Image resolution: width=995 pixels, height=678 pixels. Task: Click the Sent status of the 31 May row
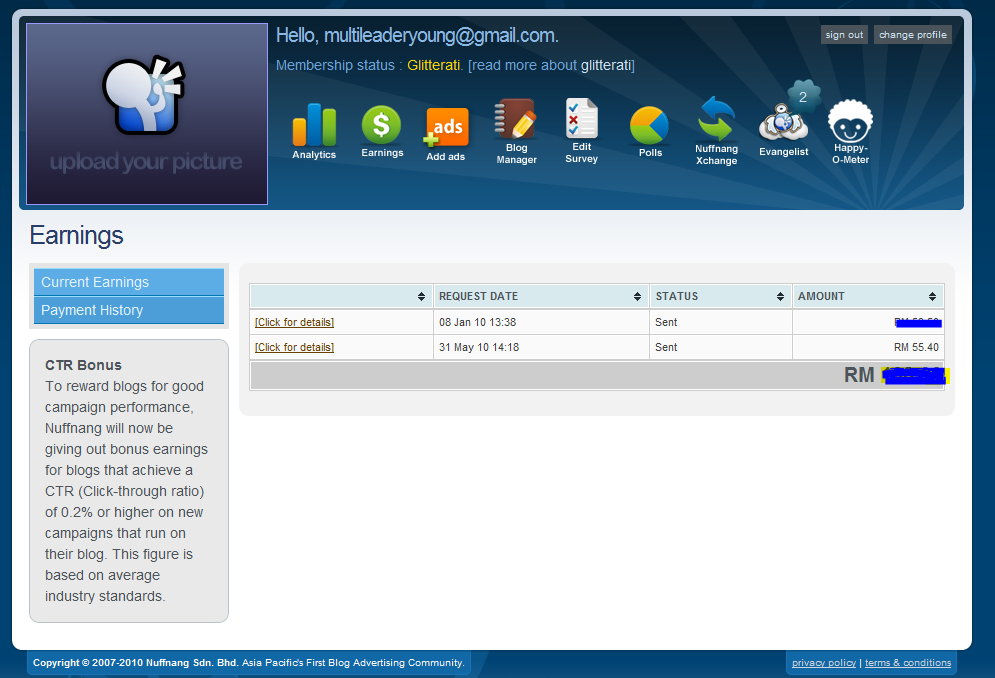666,347
